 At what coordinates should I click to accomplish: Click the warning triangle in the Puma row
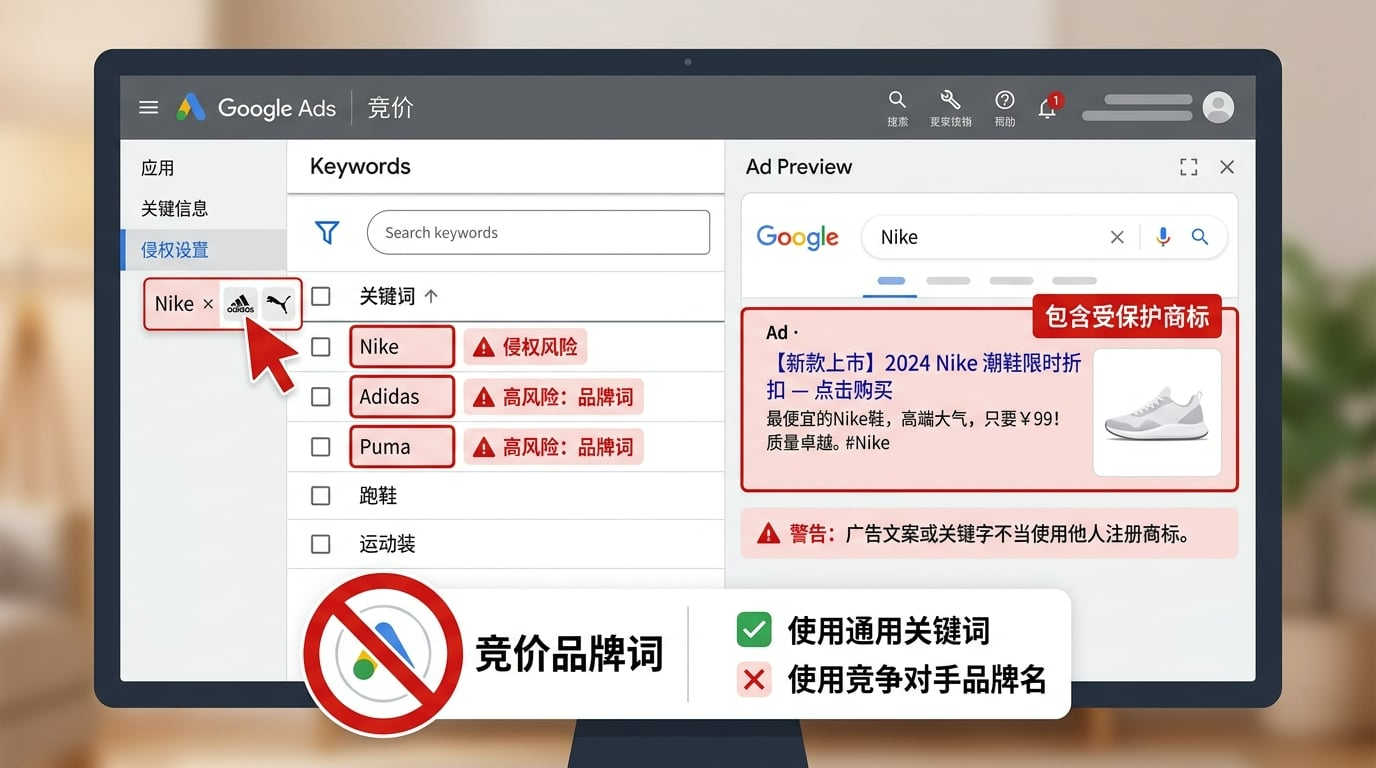pos(484,447)
